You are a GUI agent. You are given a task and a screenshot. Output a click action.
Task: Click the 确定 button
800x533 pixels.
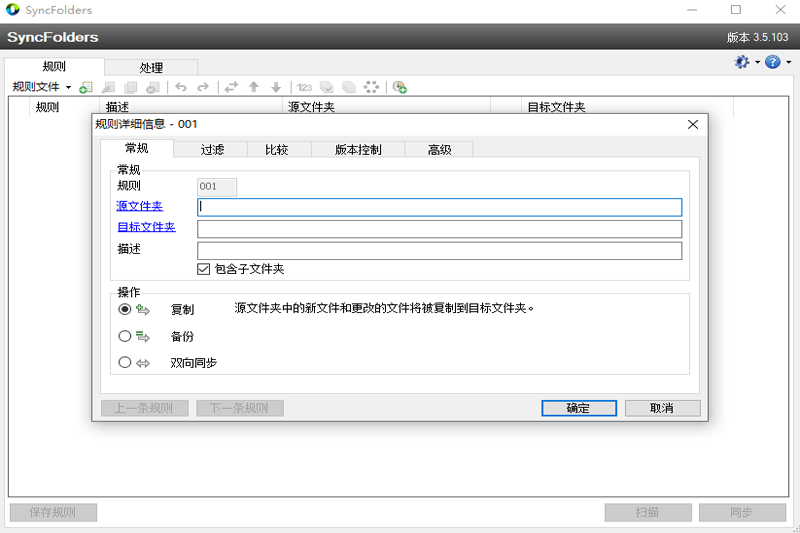[579, 408]
